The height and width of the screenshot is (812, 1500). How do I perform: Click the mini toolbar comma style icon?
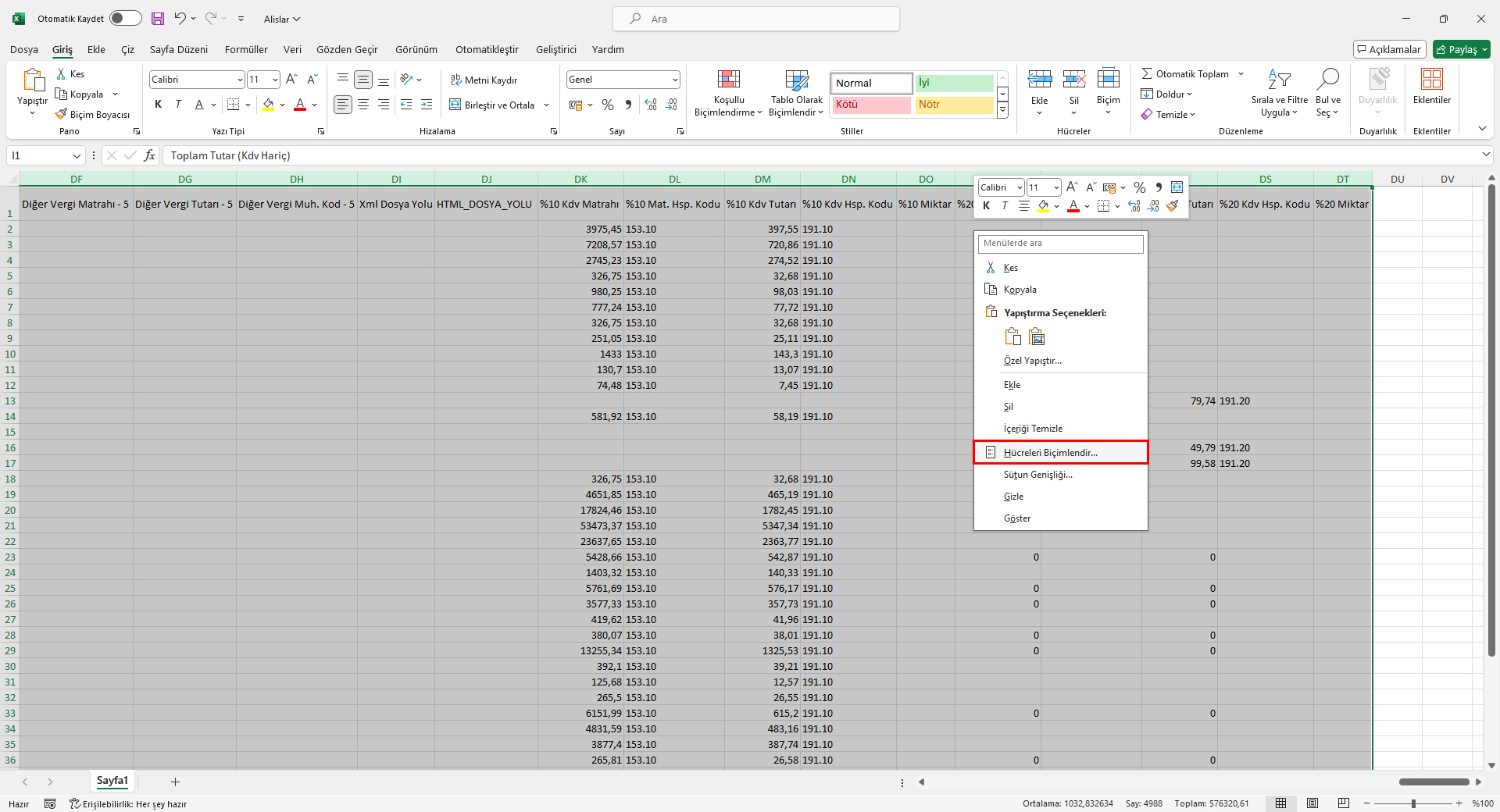point(1159,187)
